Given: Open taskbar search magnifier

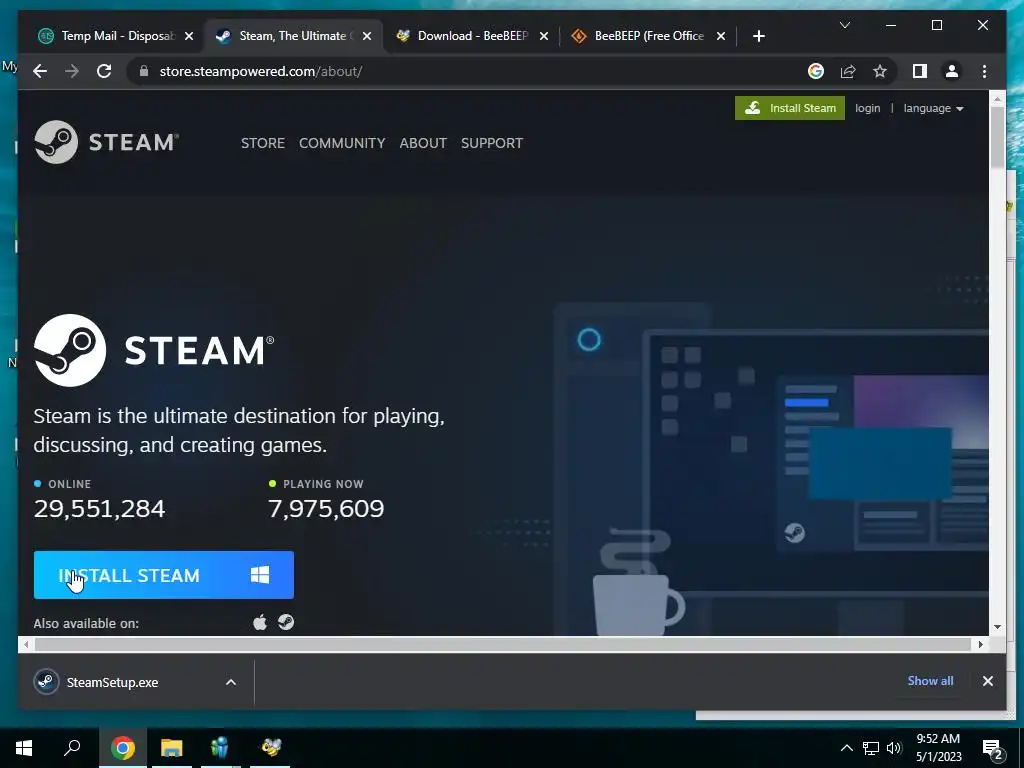Looking at the screenshot, I should [72, 748].
